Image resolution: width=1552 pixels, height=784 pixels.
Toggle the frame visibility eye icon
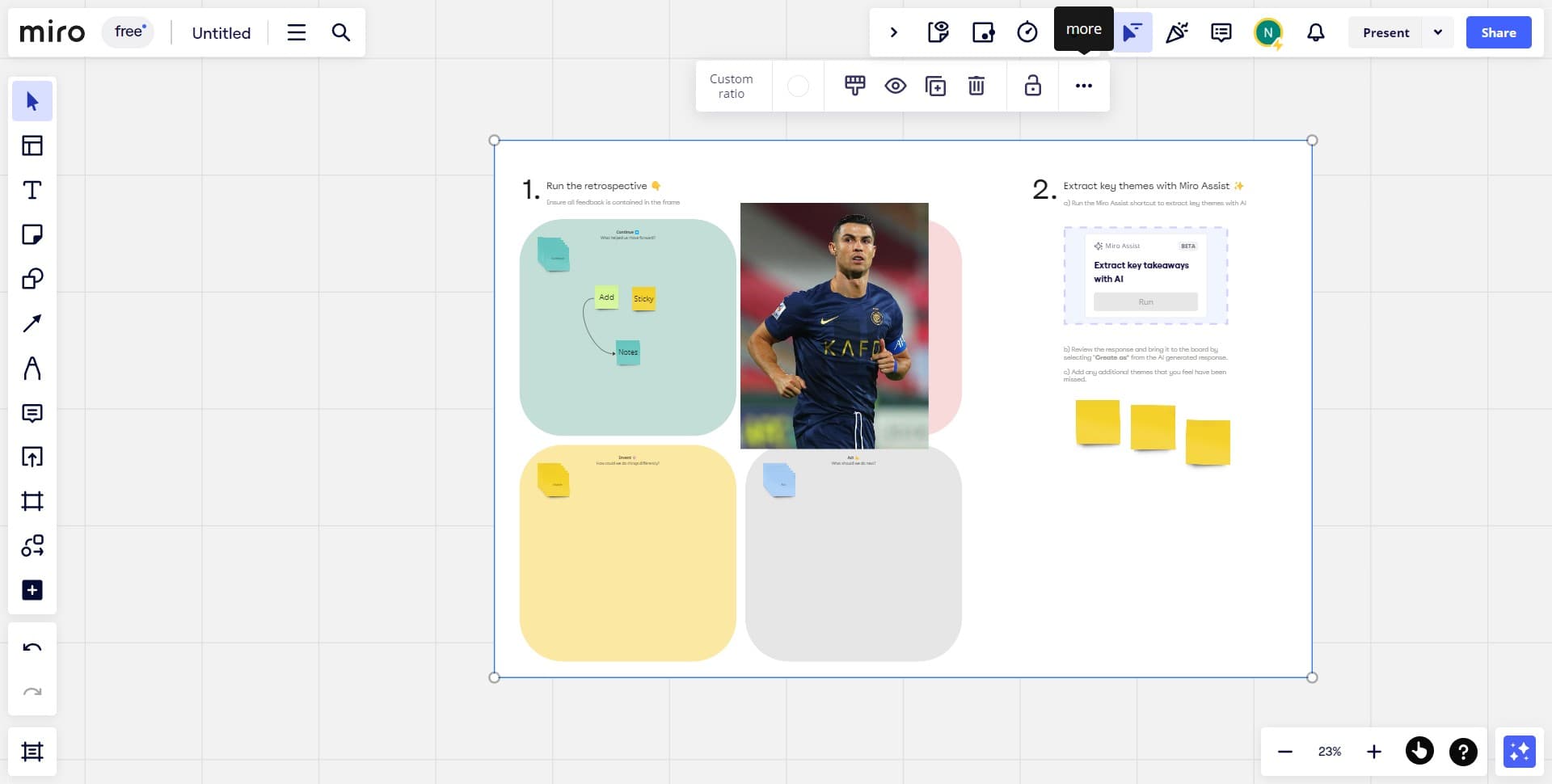pyautogui.click(x=895, y=86)
